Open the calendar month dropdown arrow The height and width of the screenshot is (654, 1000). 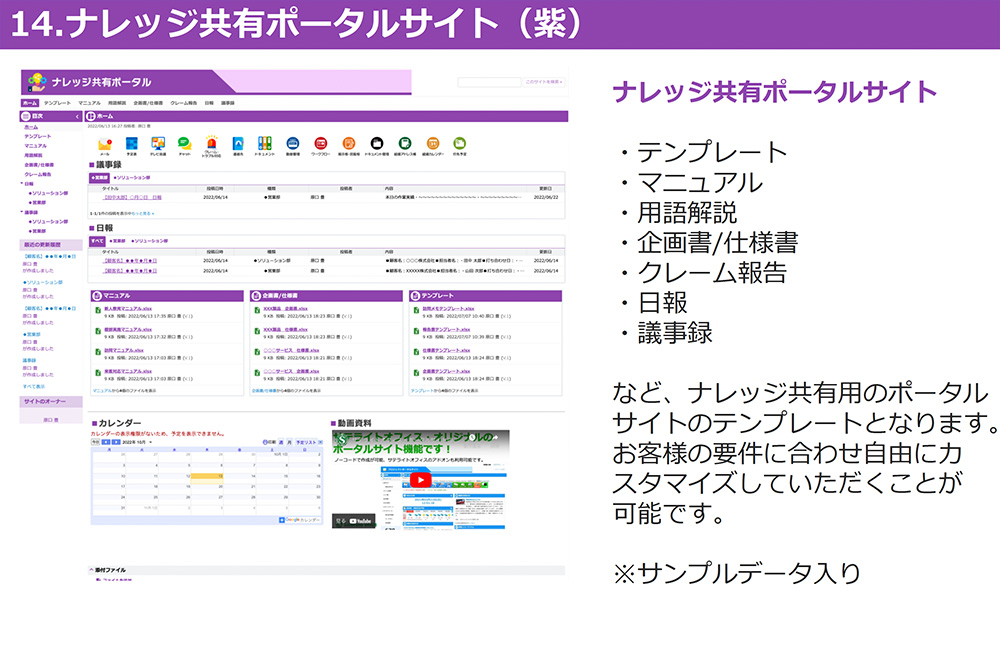[151, 442]
